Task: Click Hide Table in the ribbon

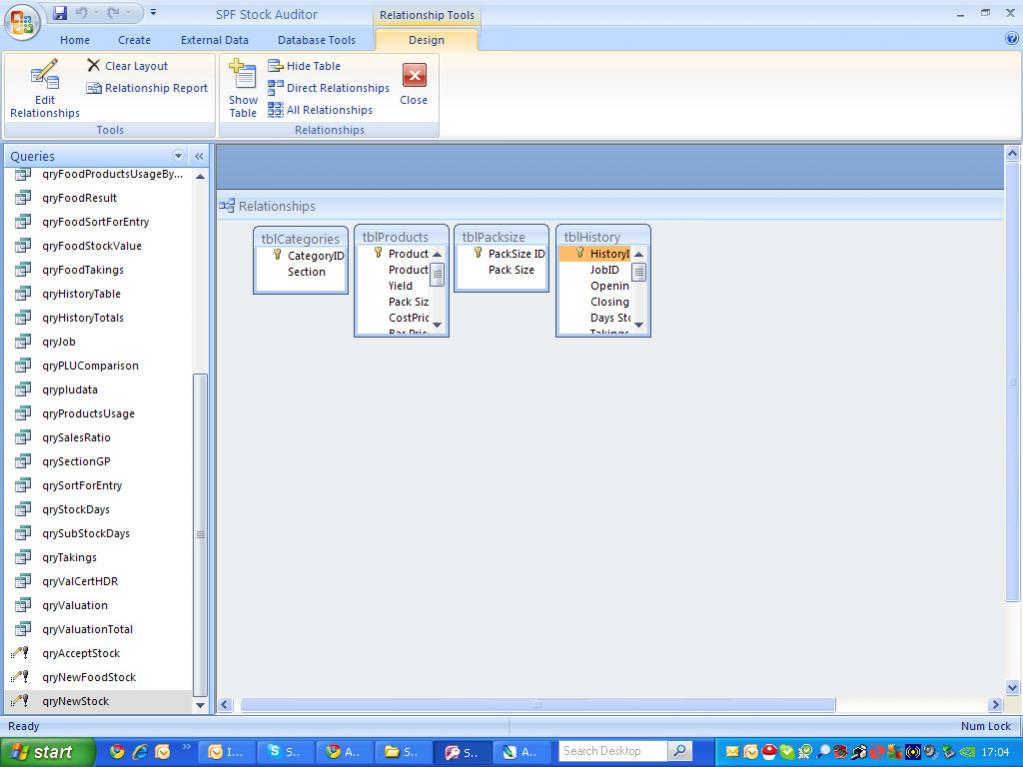Action: click(304, 66)
